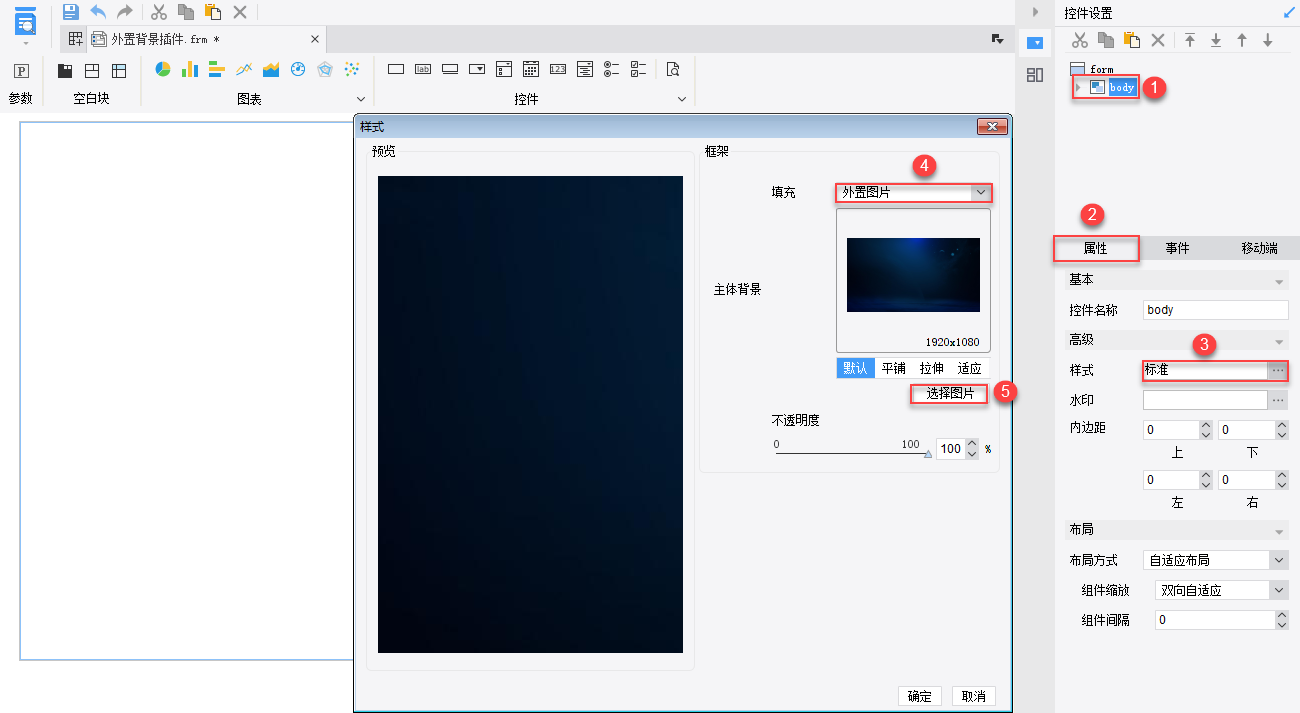Add a number input widget
Image resolution: width=1300 pixels, height=713 pixels.
pyautogui.click(x=558, y=69)
